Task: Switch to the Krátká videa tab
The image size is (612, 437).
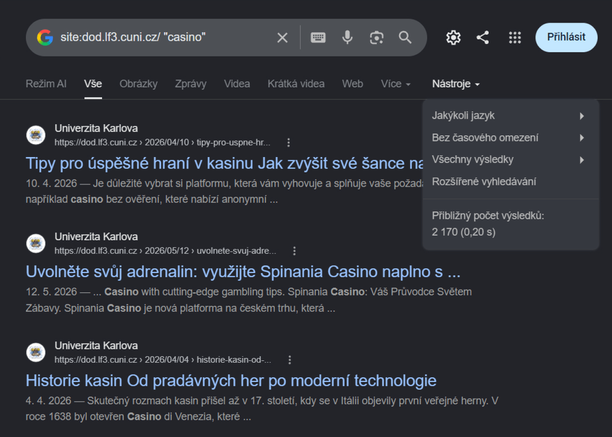Action: click(x=296, y=84)
